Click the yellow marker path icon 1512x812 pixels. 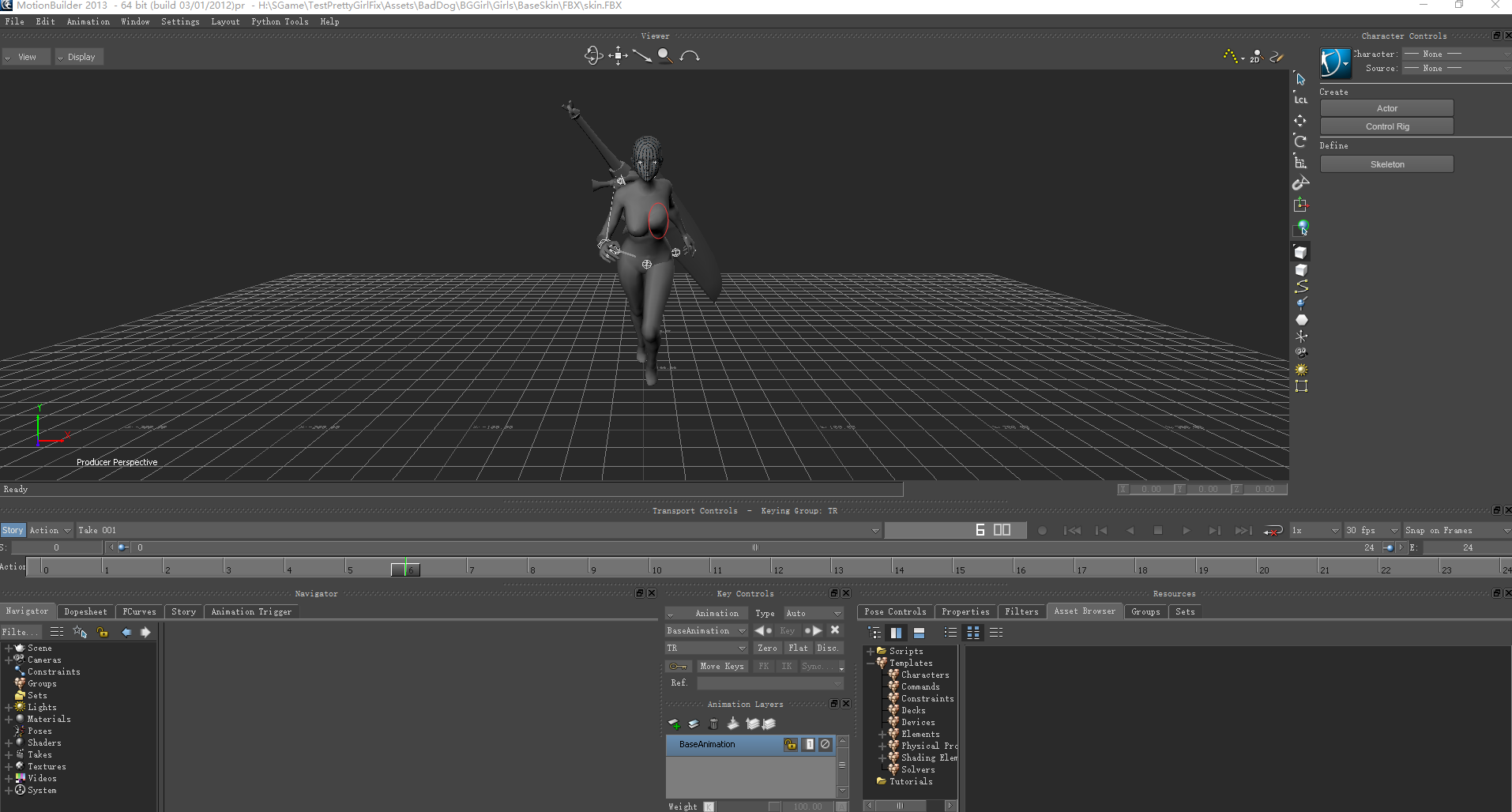click(1231, 56)
